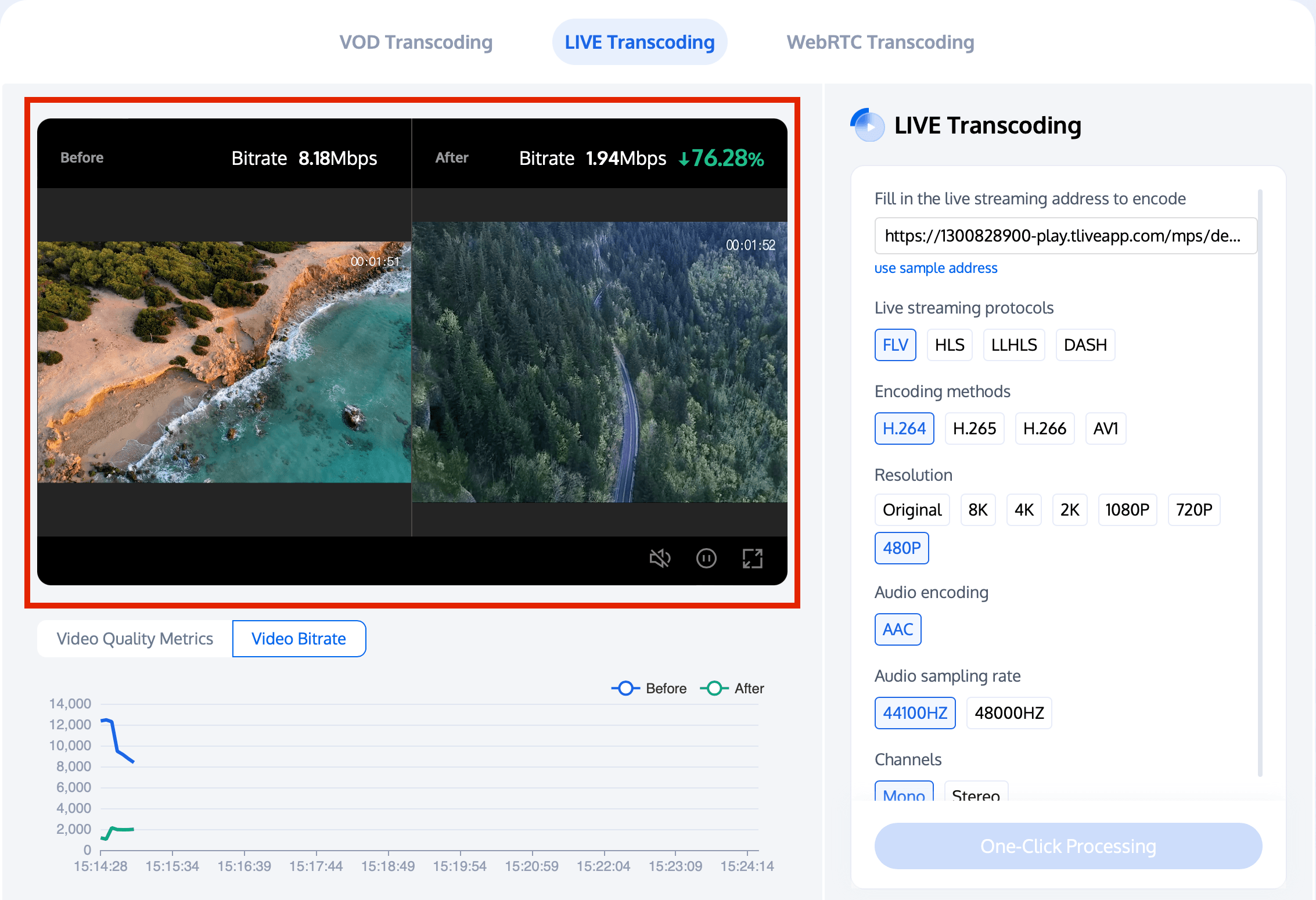Click the mute/unmute speaker icon
Image resolution: width=1316 pixels, height=900 pixels.
coord(661,558)
